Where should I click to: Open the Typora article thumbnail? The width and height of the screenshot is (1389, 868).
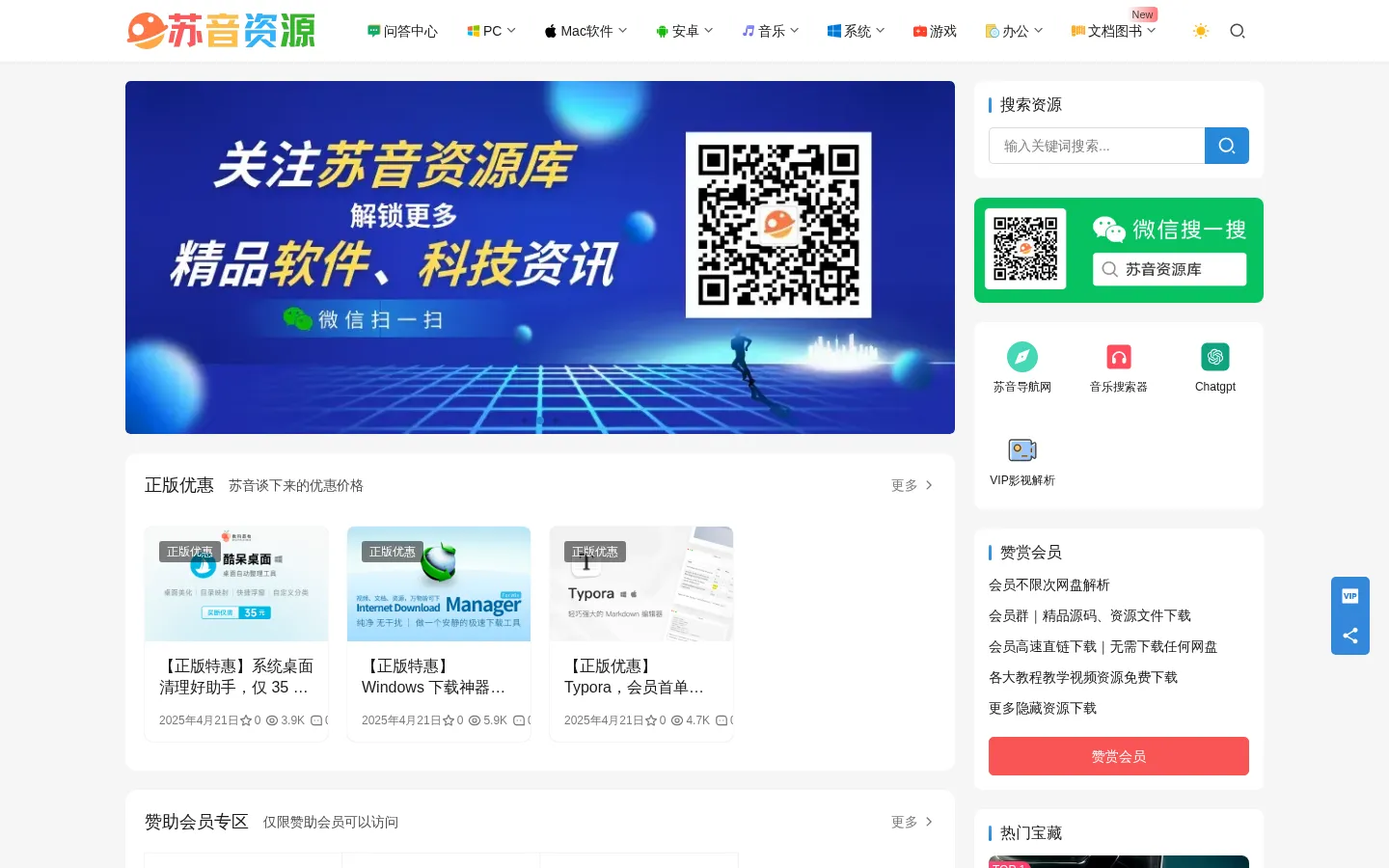click(641, 583)
